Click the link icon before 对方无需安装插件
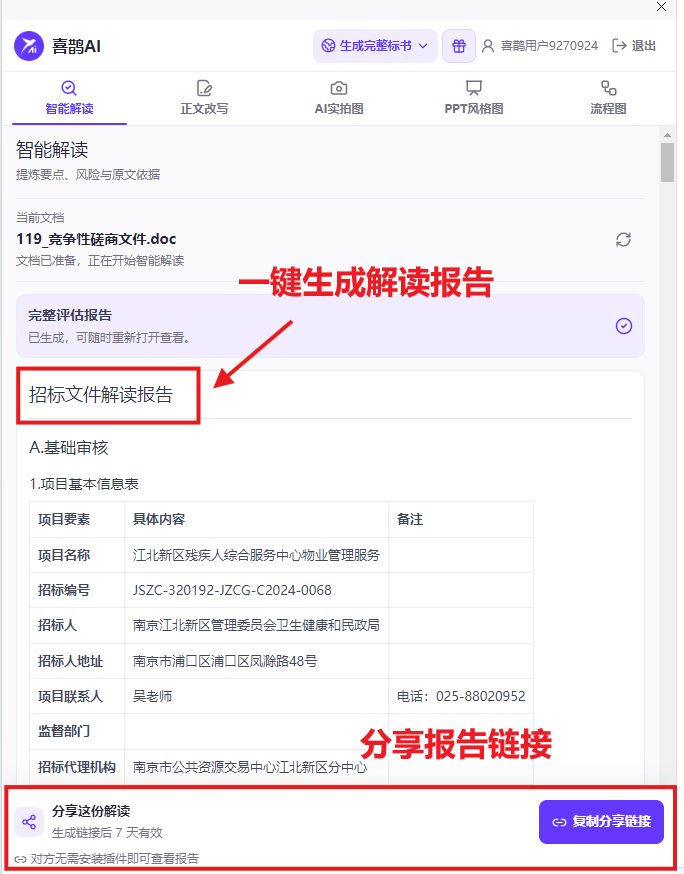Image resolution: width=684 pixels, height=874 pixels. [x=21, y=859]
